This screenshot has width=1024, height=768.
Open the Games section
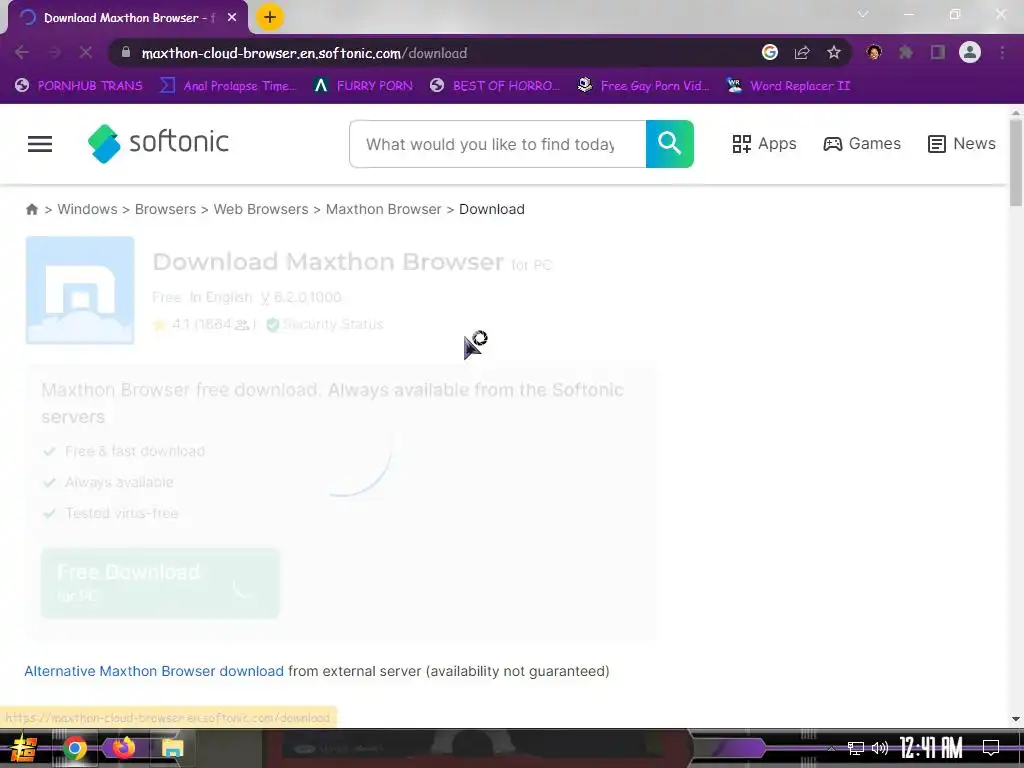(862, 144)
